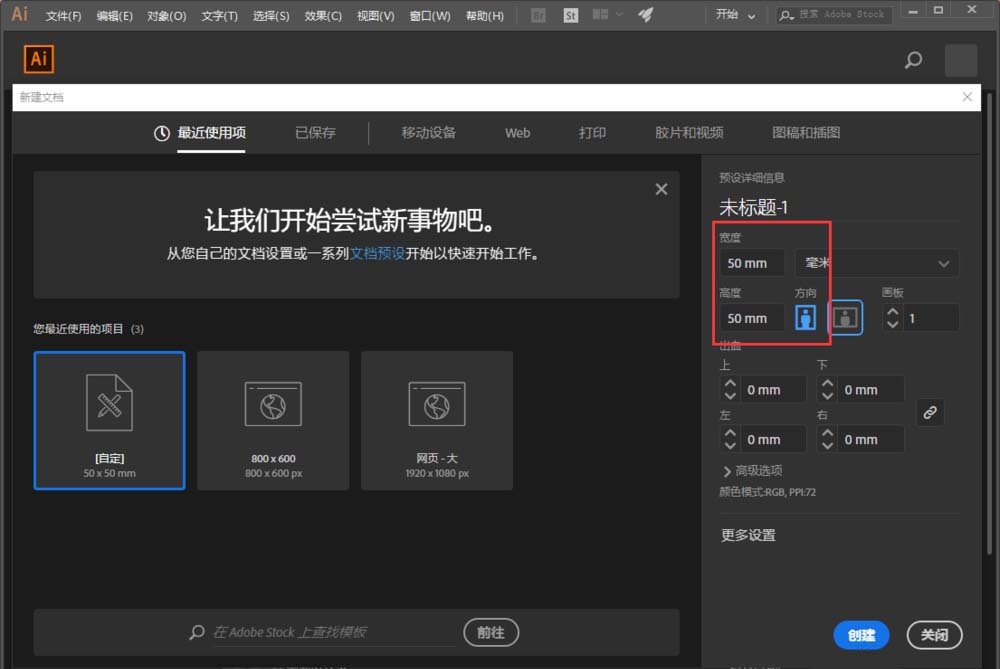Click the Creative Cloud sync rocket icon
Viewport: 1000px width, 669px height.
tap(644, 14)
